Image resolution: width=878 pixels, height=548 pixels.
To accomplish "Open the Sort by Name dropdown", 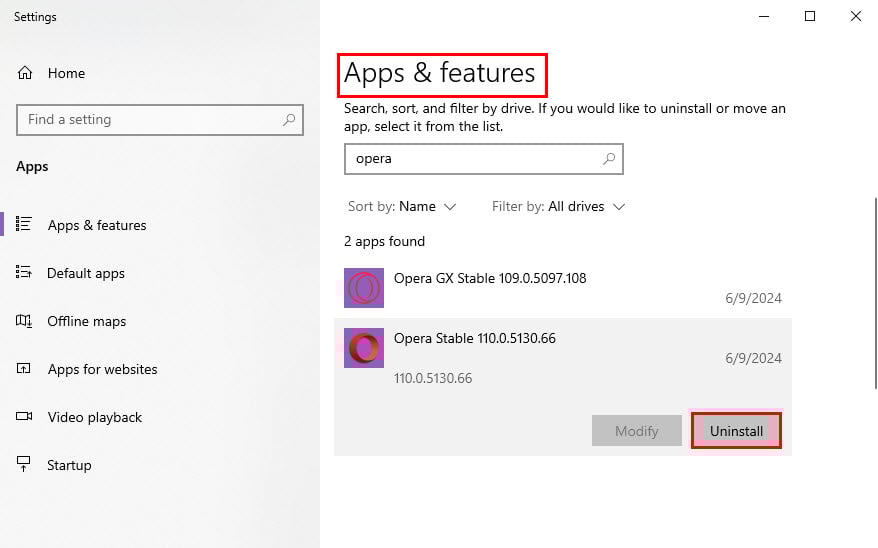I will click(402, 207).
